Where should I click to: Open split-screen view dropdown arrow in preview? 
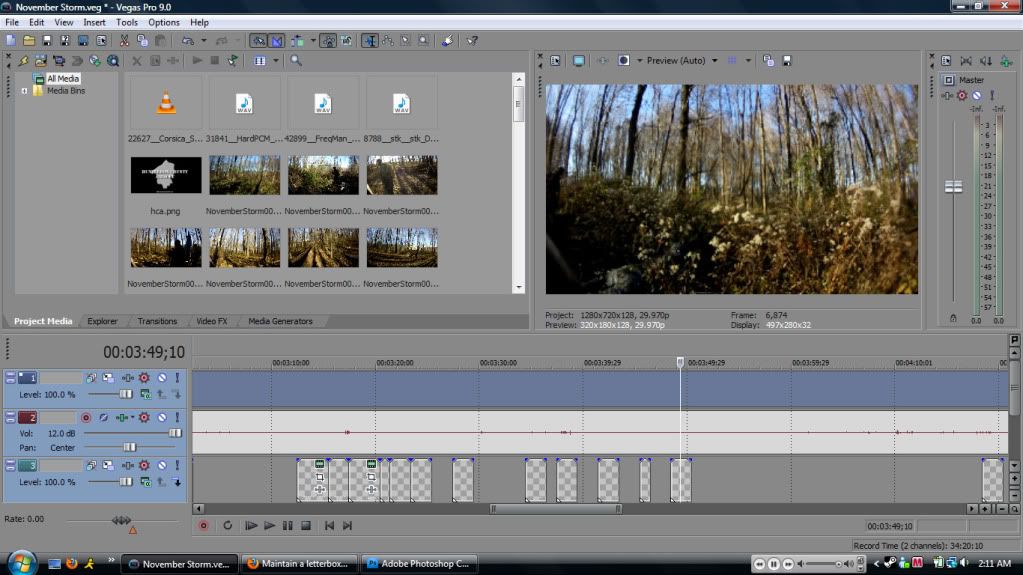(x=639, y=61)
